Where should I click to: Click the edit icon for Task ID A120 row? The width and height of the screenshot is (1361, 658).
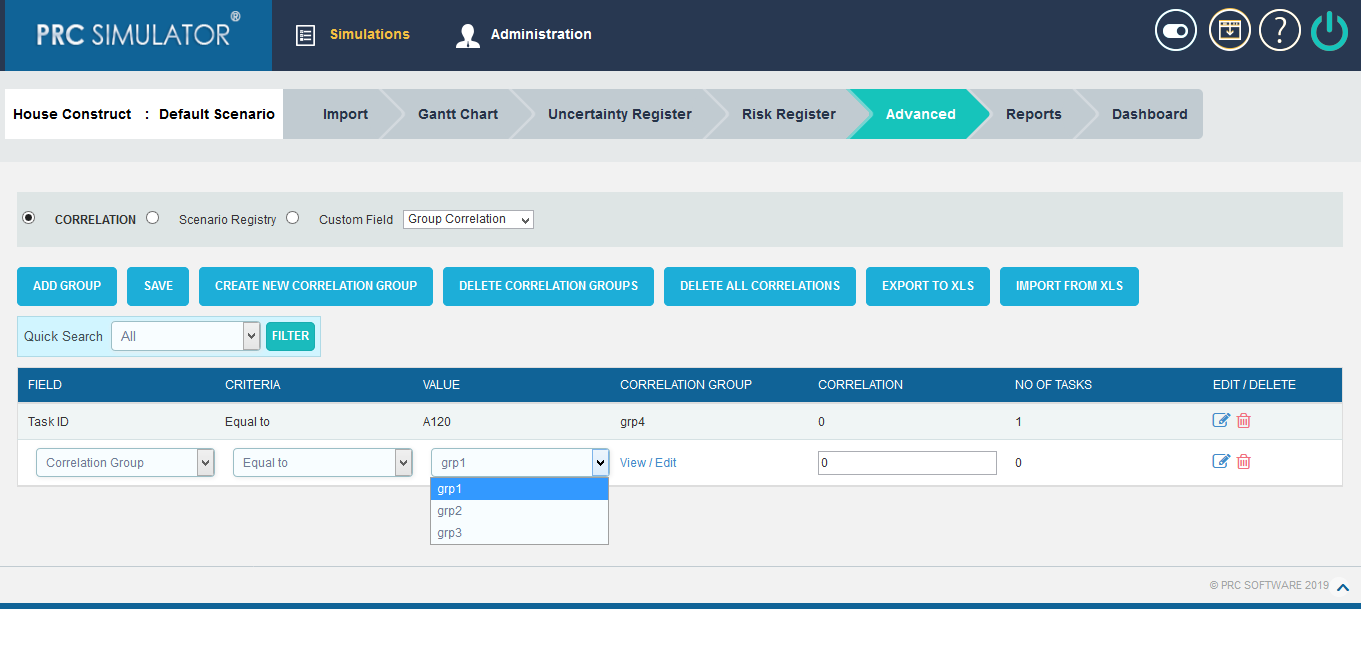coord(1221,420)
